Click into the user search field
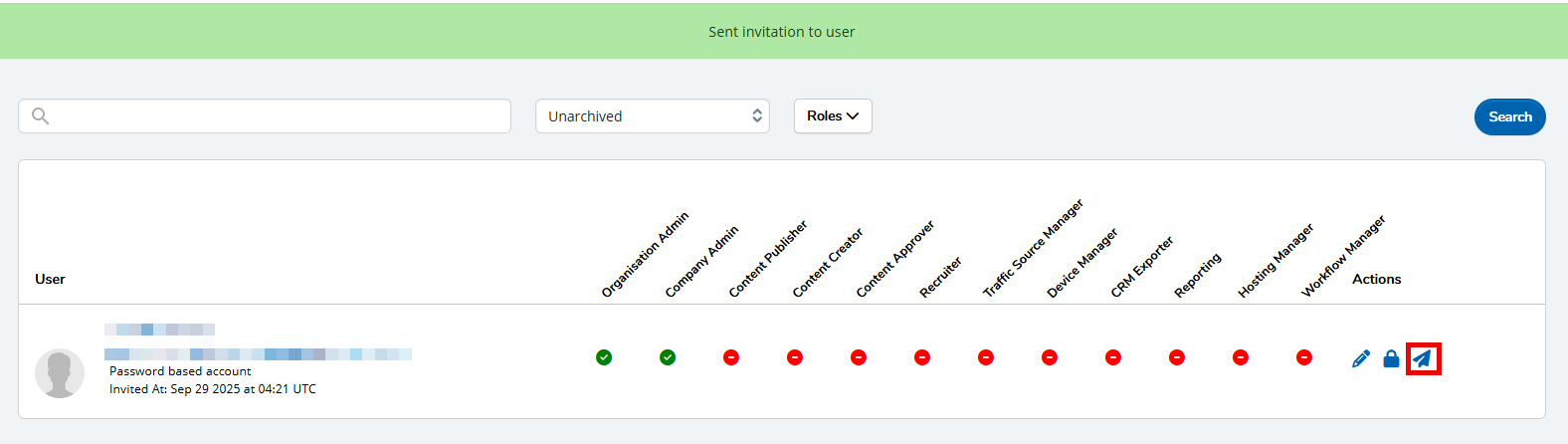The image size is (1568, 444). pos(279,116)
